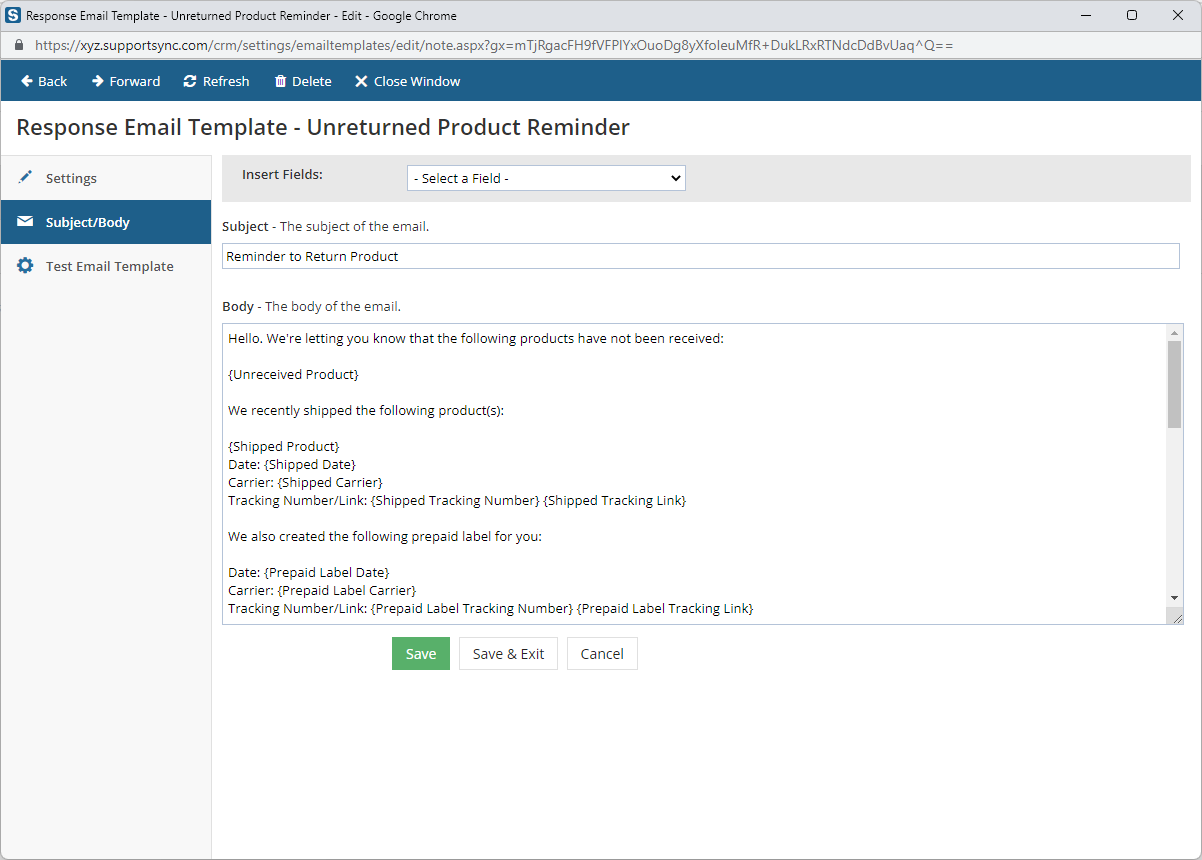Open the Settings tab in sidebar
1202x860 pixels.
(x=71, y=178)
